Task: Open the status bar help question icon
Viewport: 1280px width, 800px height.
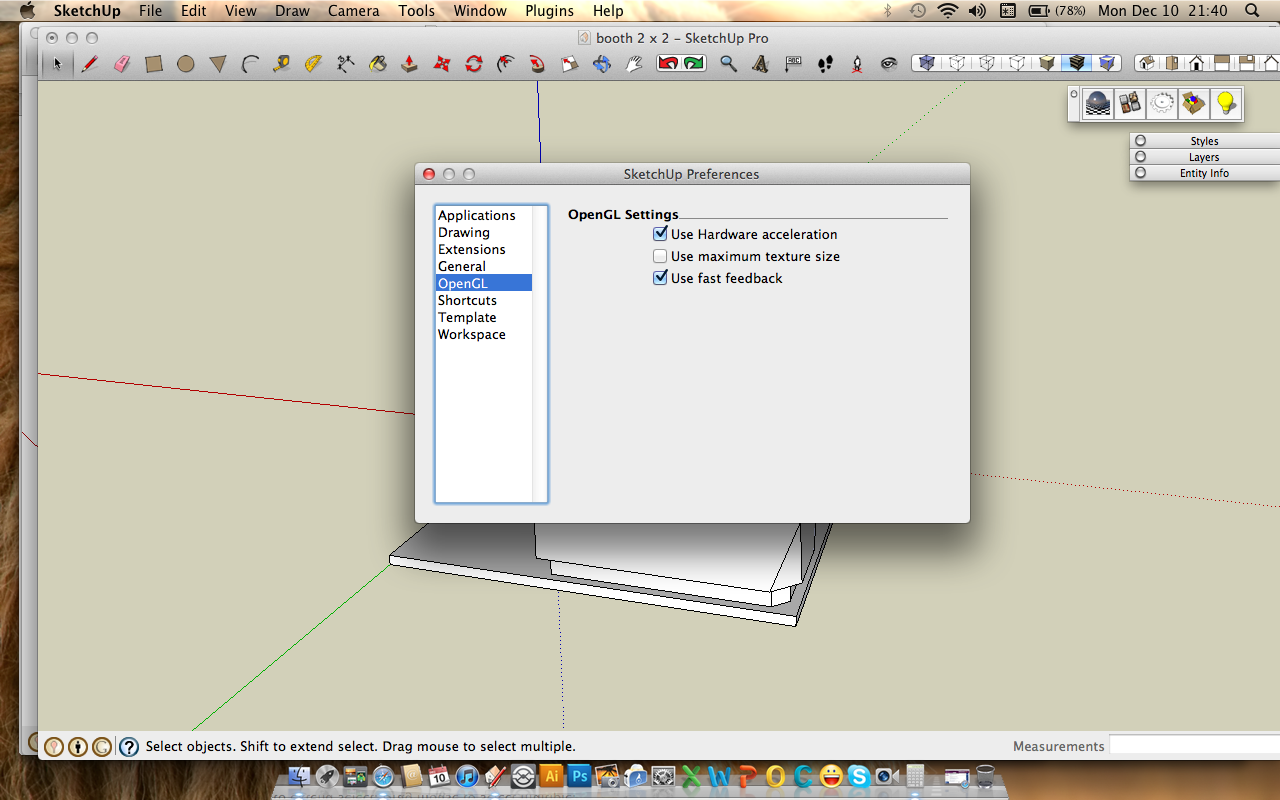Action: (129, 746)
